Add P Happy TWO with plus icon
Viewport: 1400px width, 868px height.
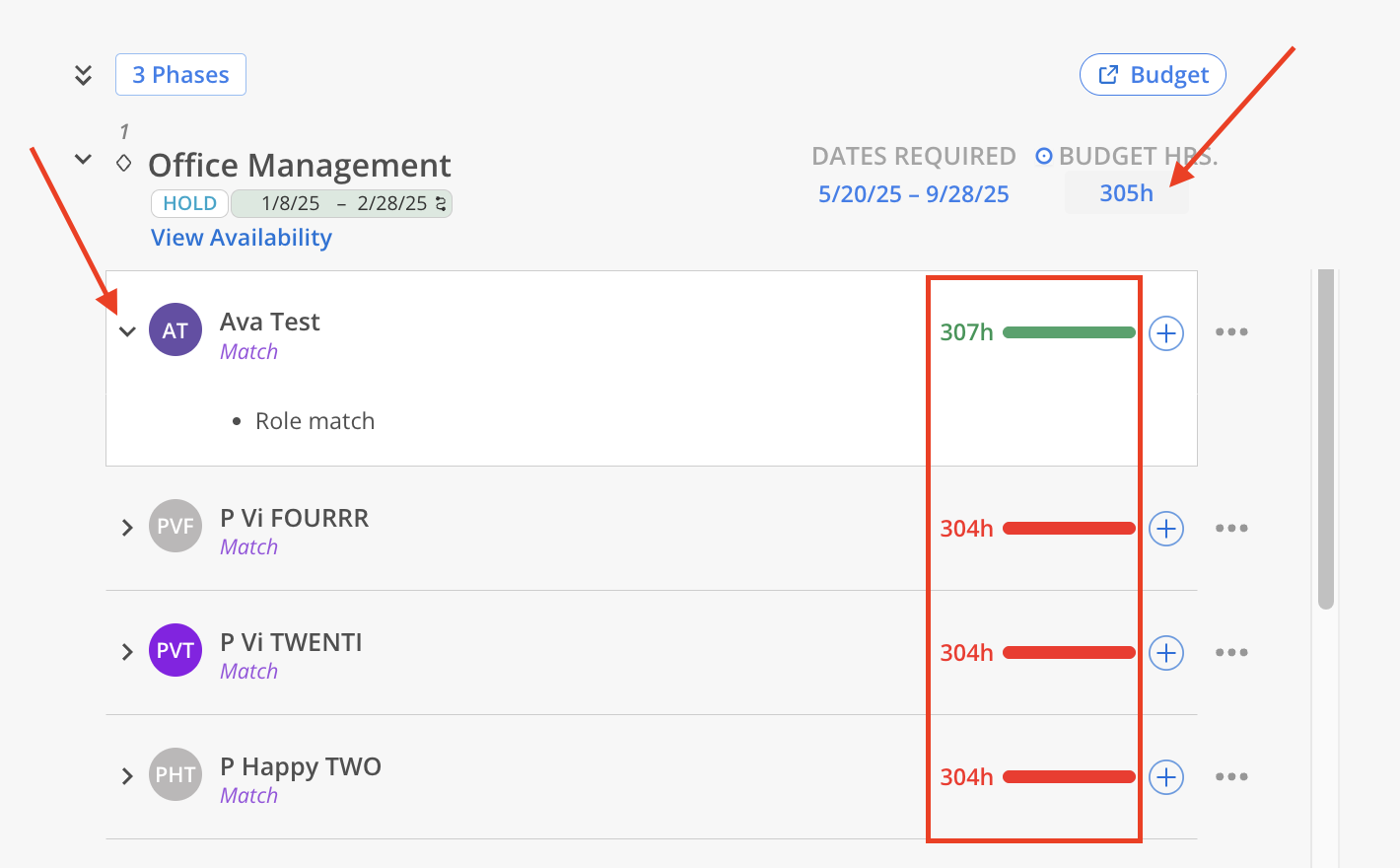pos(1166,777)
